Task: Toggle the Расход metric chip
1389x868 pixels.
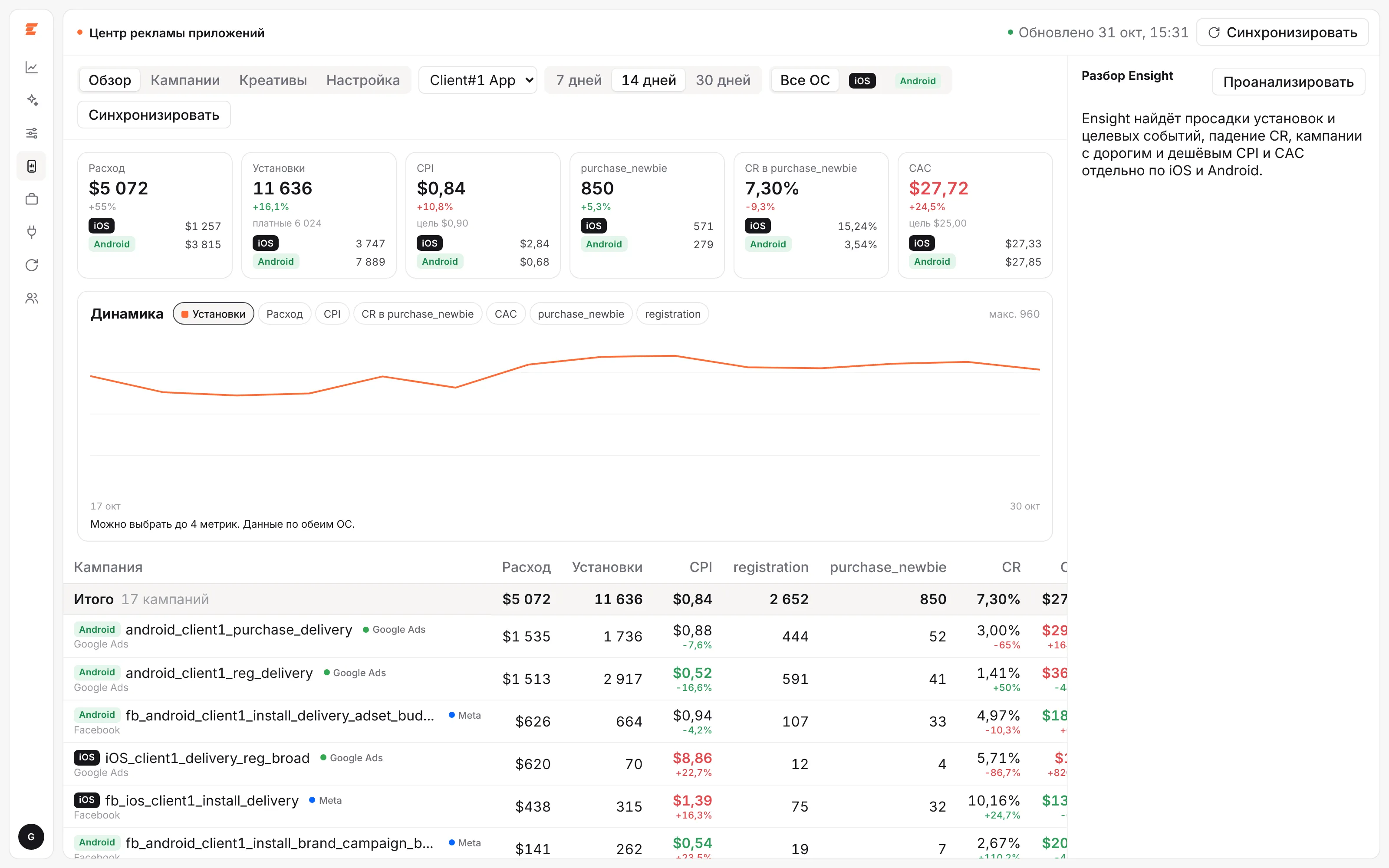Action: coord(285,314)
